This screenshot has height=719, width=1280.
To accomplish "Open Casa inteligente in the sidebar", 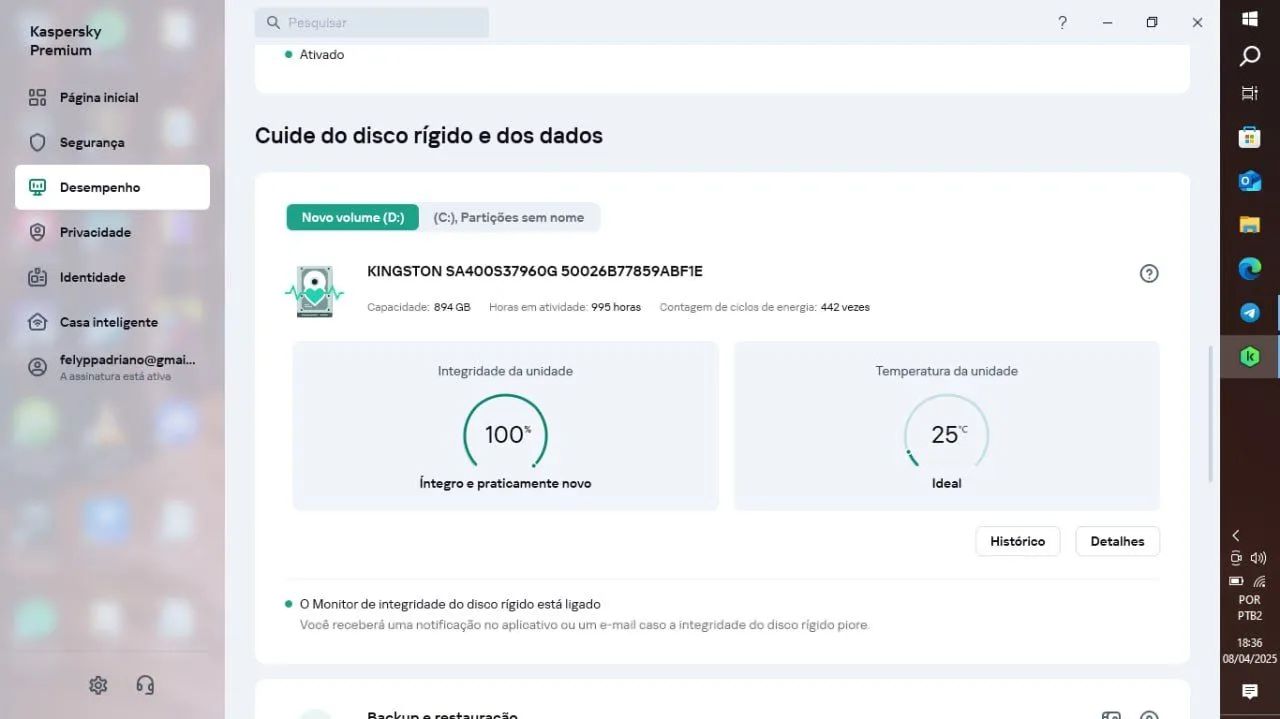I will (112, 322).
